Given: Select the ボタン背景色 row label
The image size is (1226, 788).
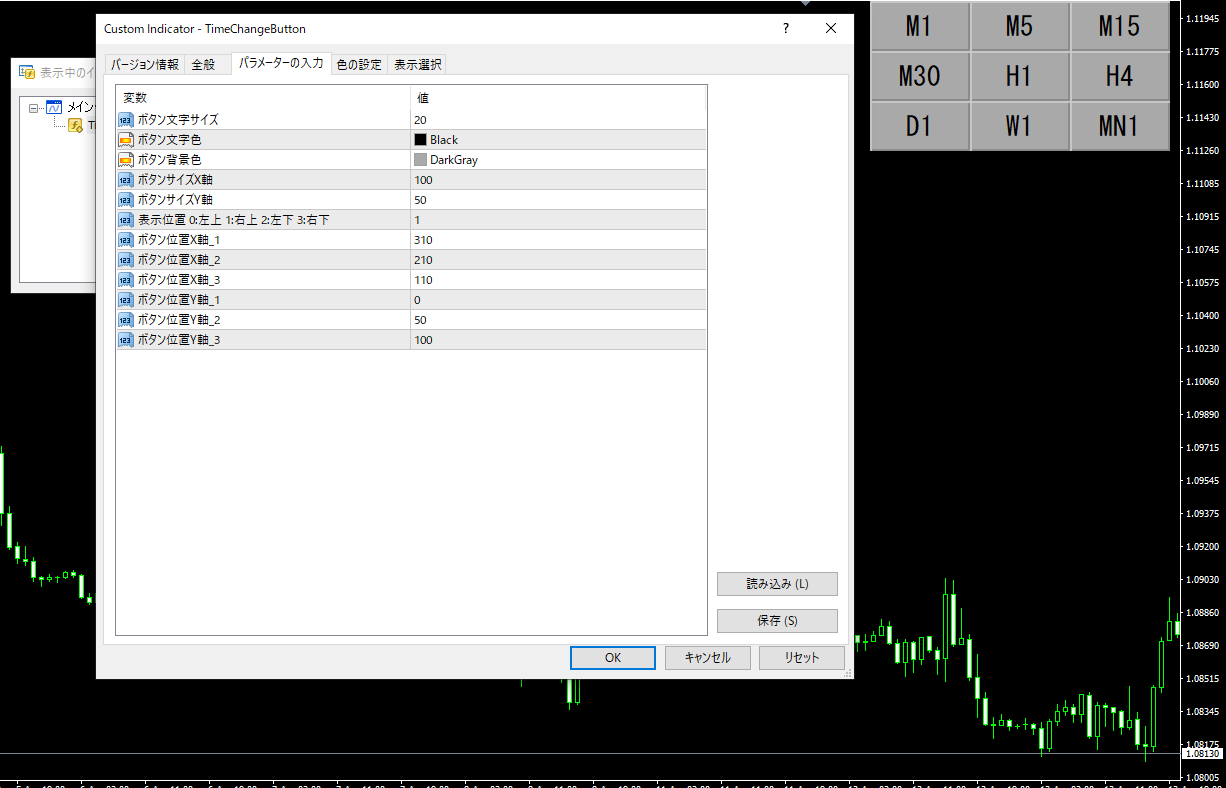Looking at the screenshot, I should pyautogui.click(x=169, y=160).
